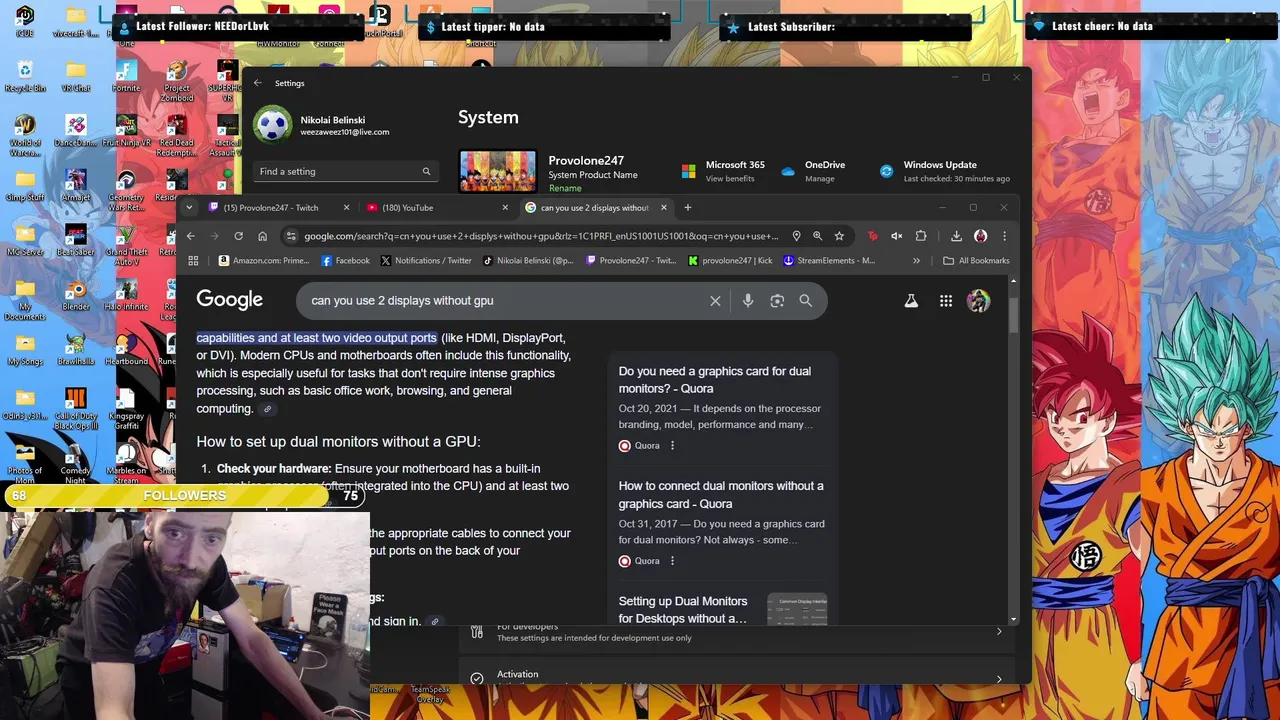Open Microsoft 365 in the Settings window
This screenshot has width=1280, height=720.
pos(723,171)
